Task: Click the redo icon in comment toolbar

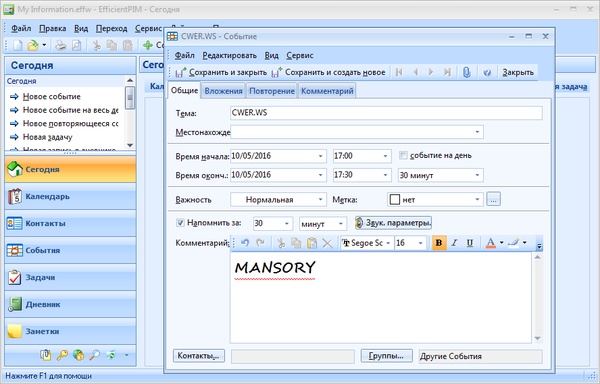Action: 261,243
